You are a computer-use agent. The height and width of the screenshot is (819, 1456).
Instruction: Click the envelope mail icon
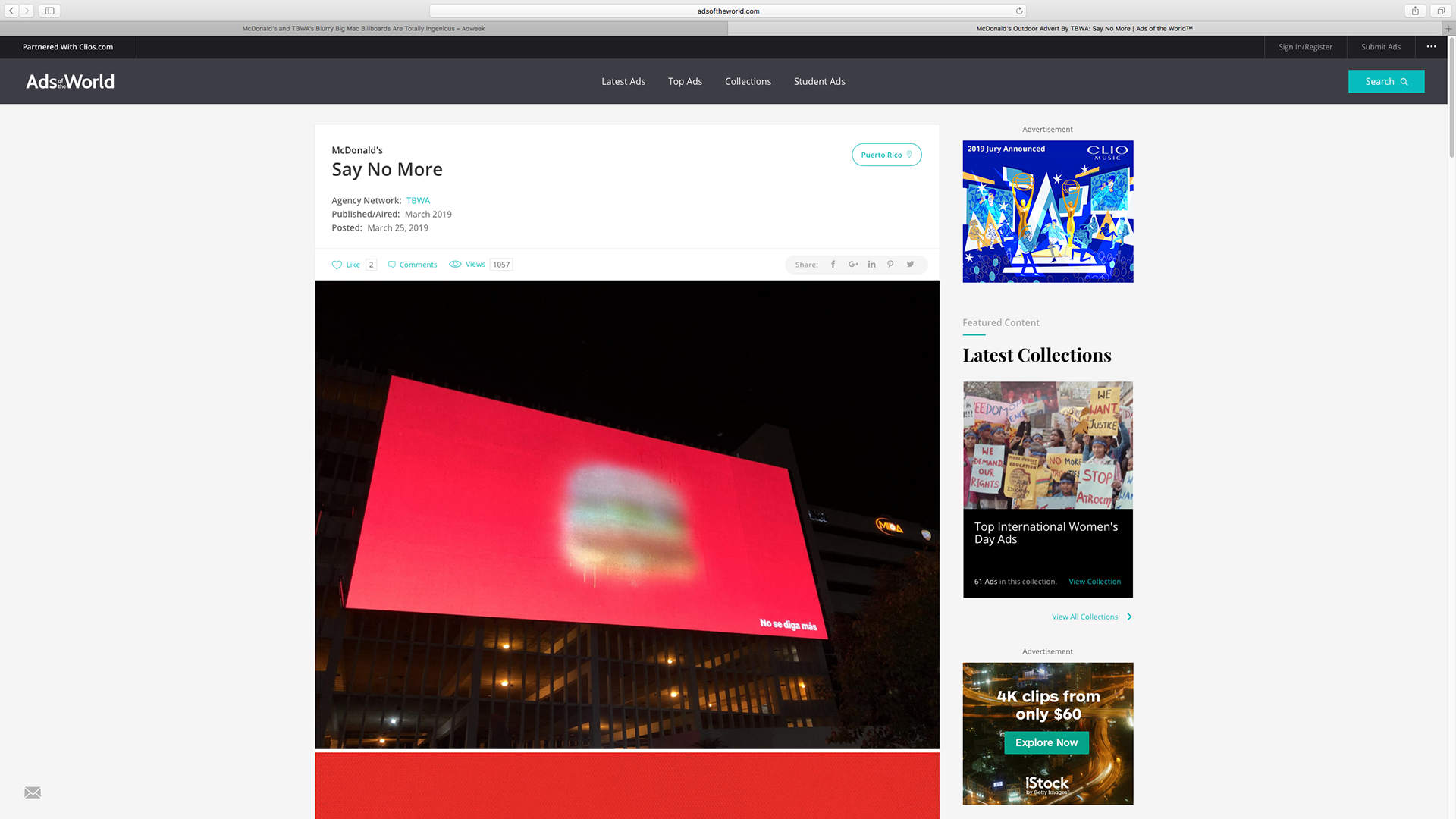pyautogui.click(x=33, y=792)
